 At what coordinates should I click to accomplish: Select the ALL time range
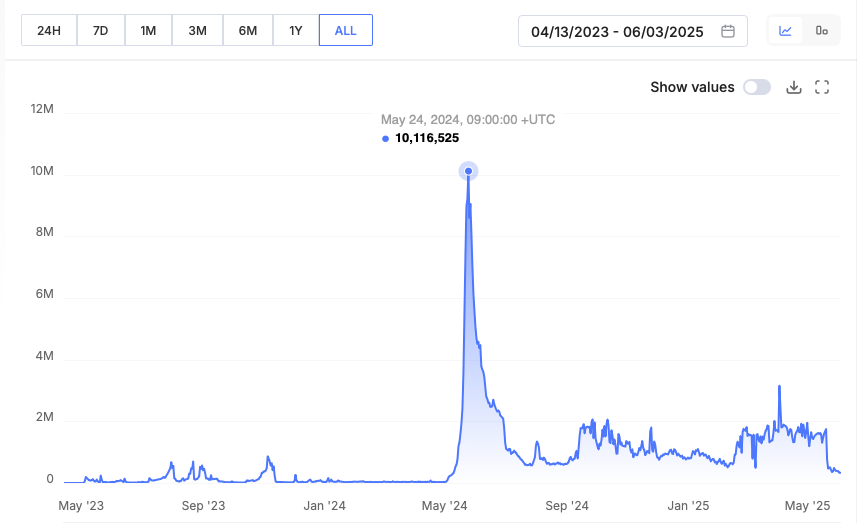pyautogui.click(x=346, y=31)
